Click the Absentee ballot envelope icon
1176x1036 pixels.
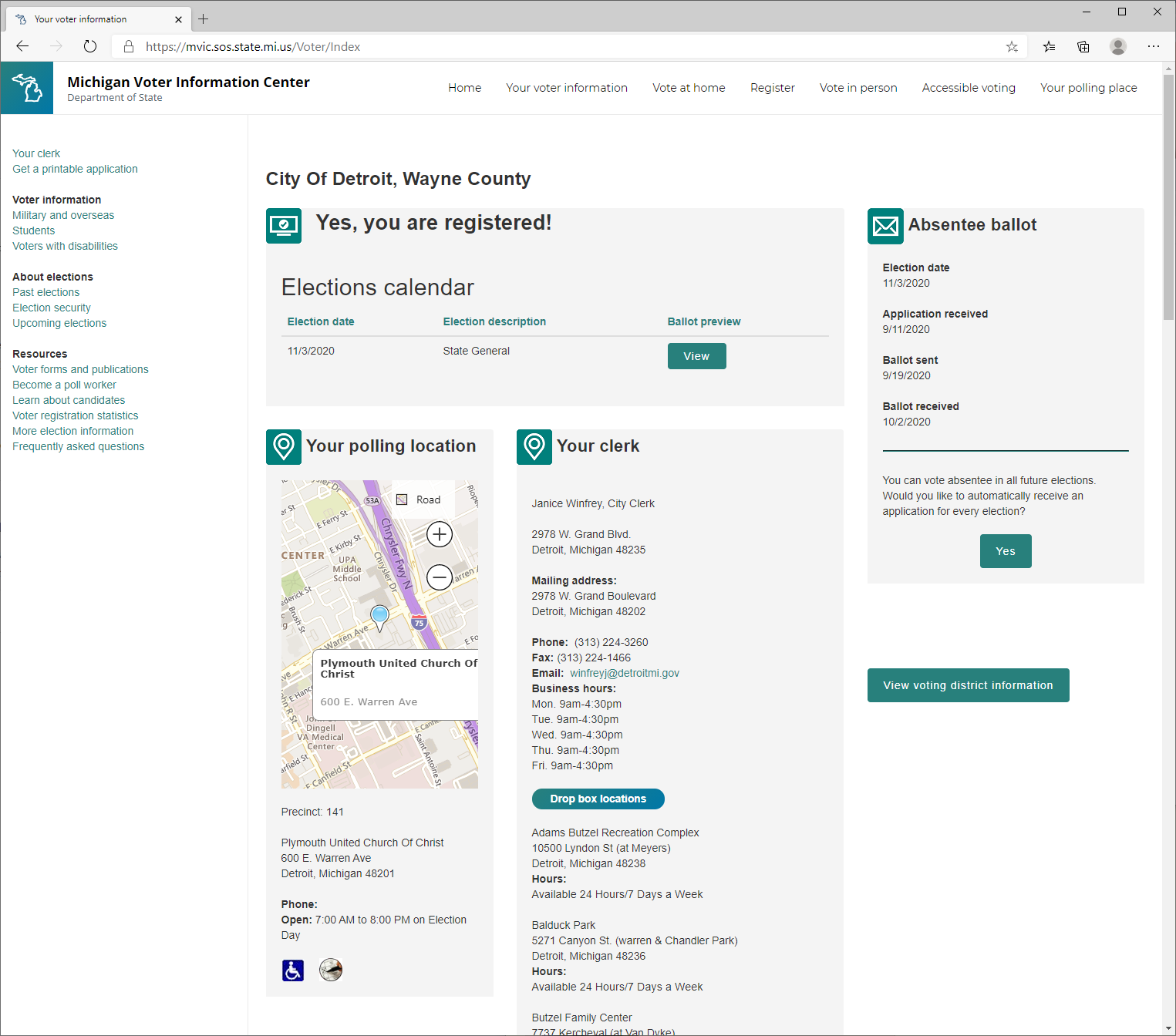coord(885,226)
